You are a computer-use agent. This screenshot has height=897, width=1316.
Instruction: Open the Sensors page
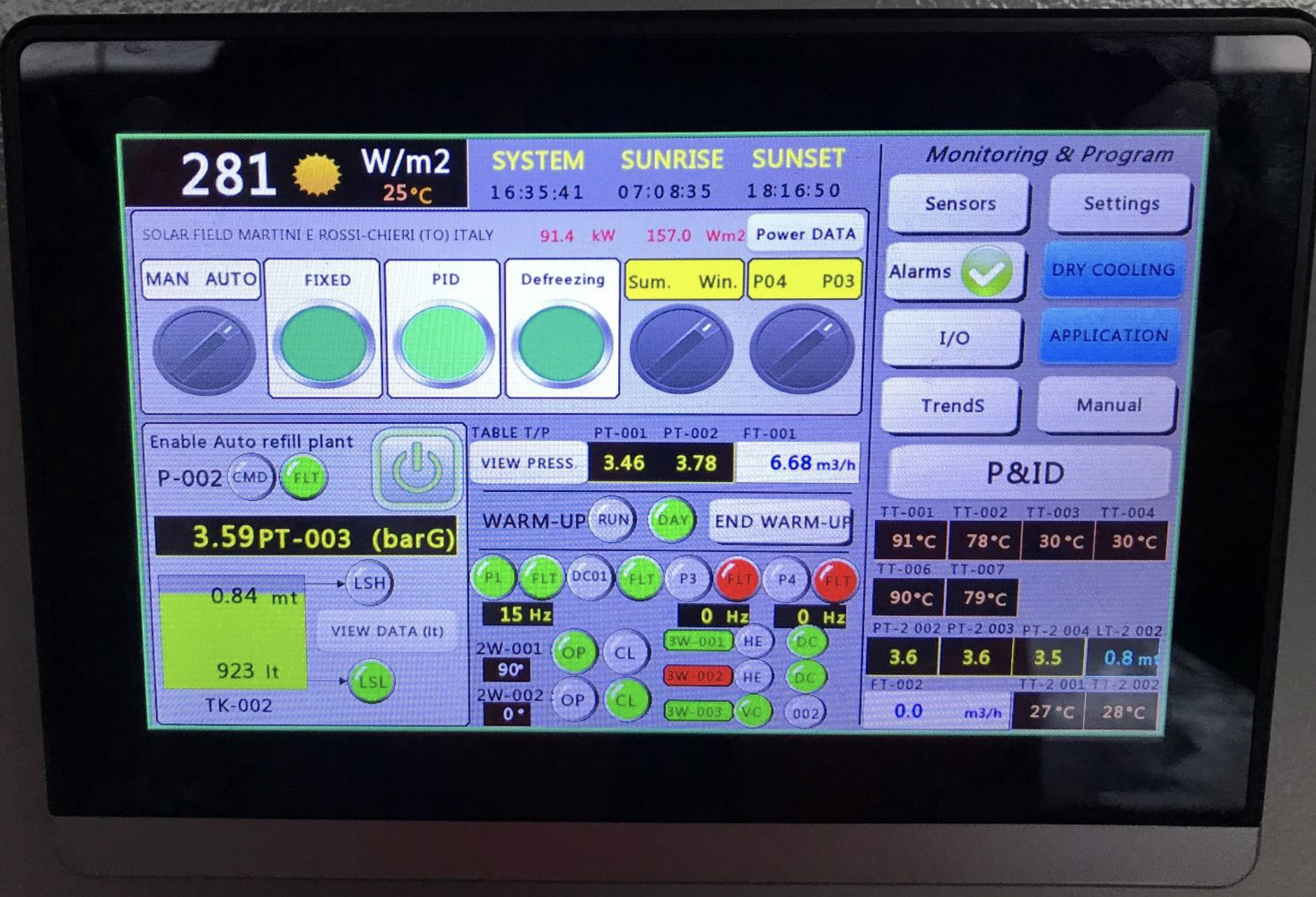[x=960, y=204]
